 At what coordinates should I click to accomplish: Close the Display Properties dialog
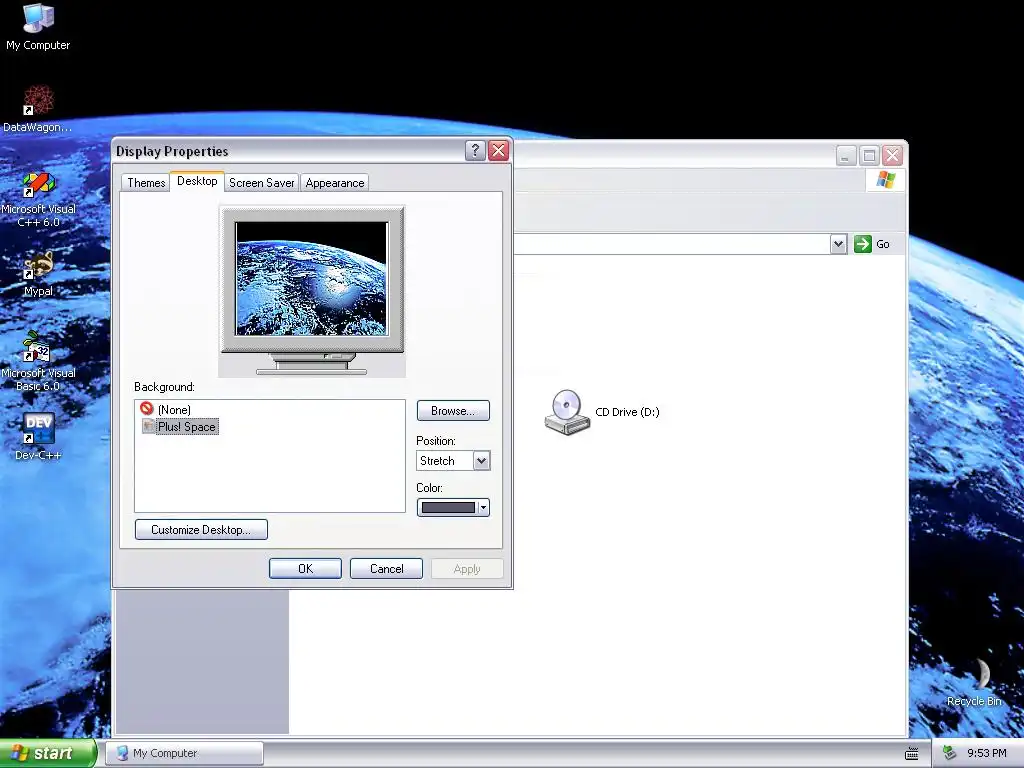coord(498,151)
